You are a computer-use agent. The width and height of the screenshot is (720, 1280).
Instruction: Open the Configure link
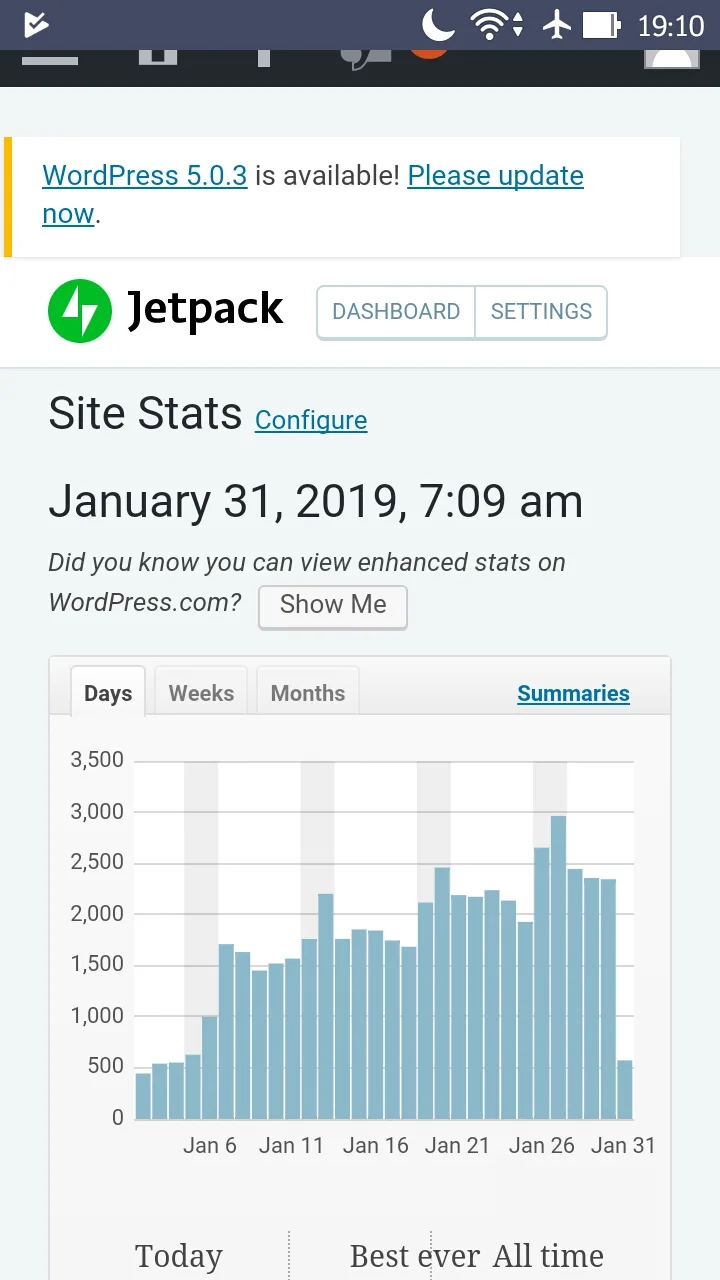pos(311,420)
